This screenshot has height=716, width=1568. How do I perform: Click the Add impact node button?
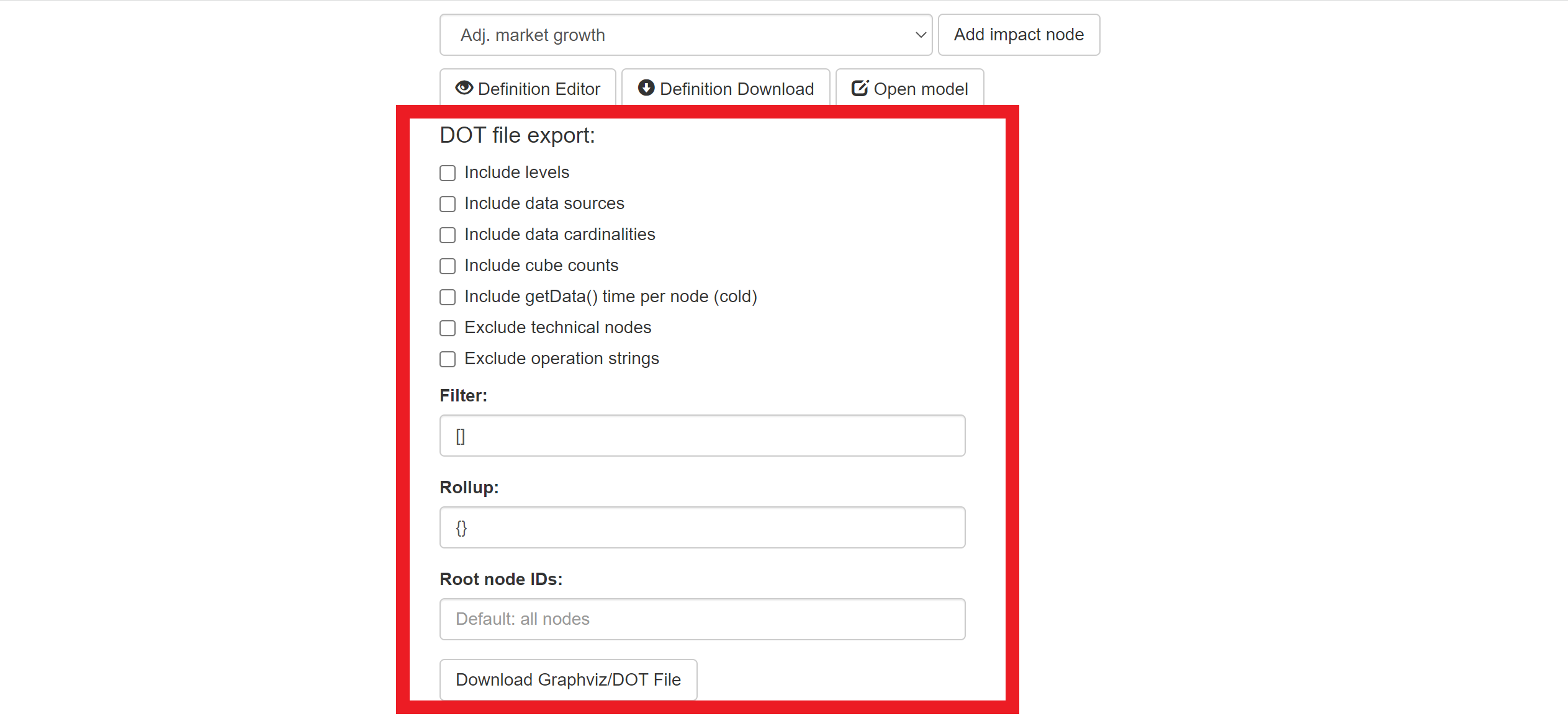pos(1019,35)
